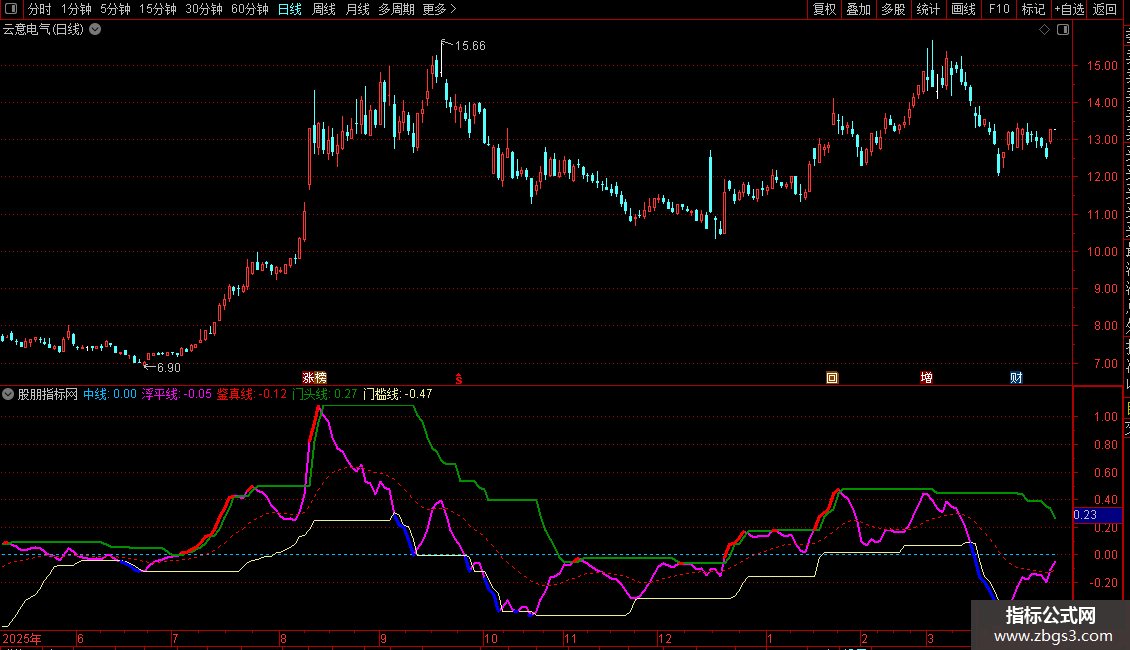The image size is (1130, 650).
Task: Click the 涨榜 event marker
Action: point(314,378)
